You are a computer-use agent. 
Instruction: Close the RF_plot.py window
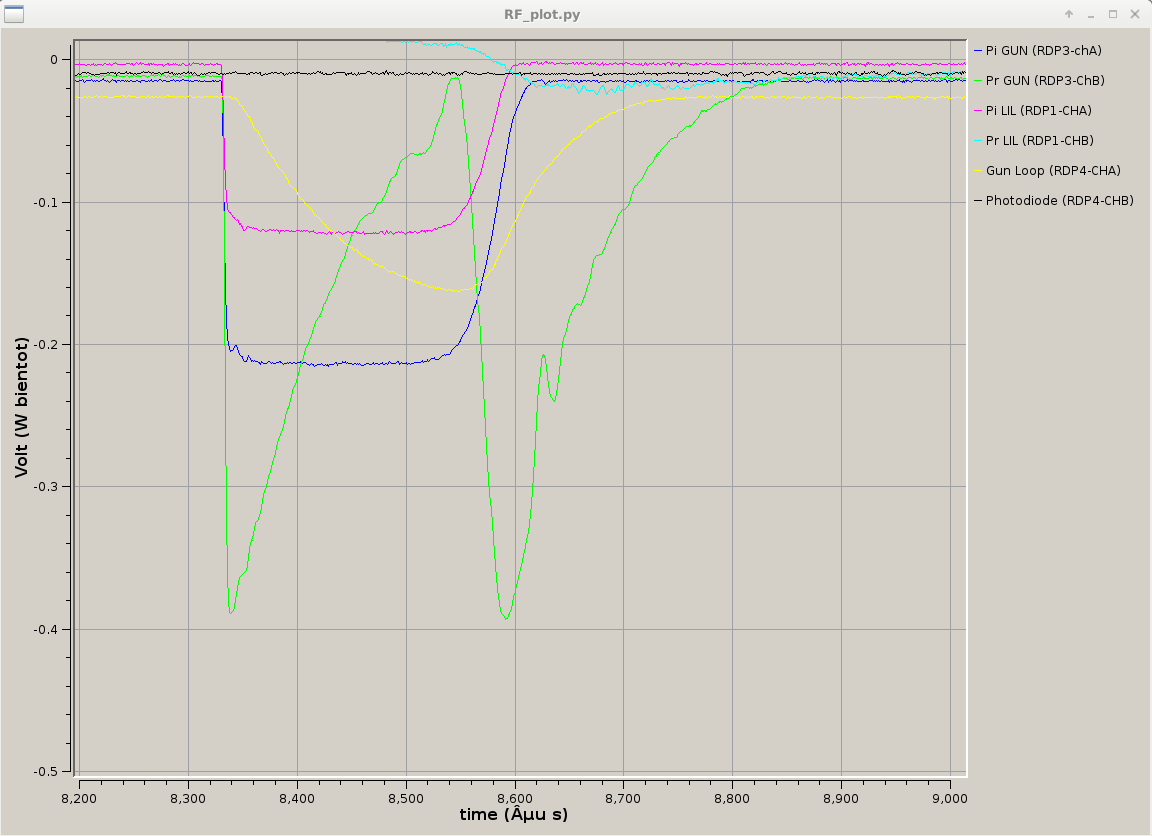[1134, 15]
